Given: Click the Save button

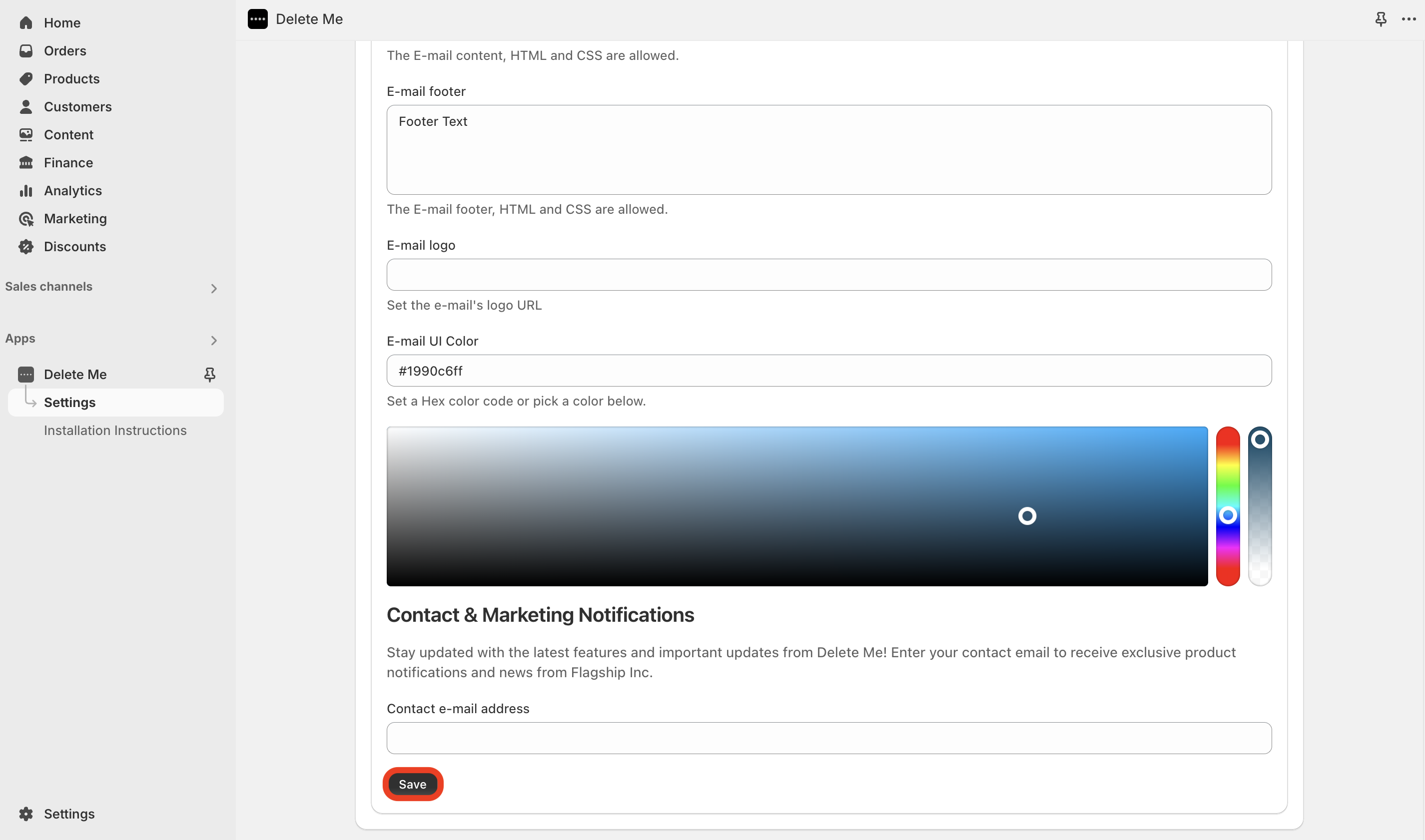Looking at the screenshot, I should click(413, 785).
